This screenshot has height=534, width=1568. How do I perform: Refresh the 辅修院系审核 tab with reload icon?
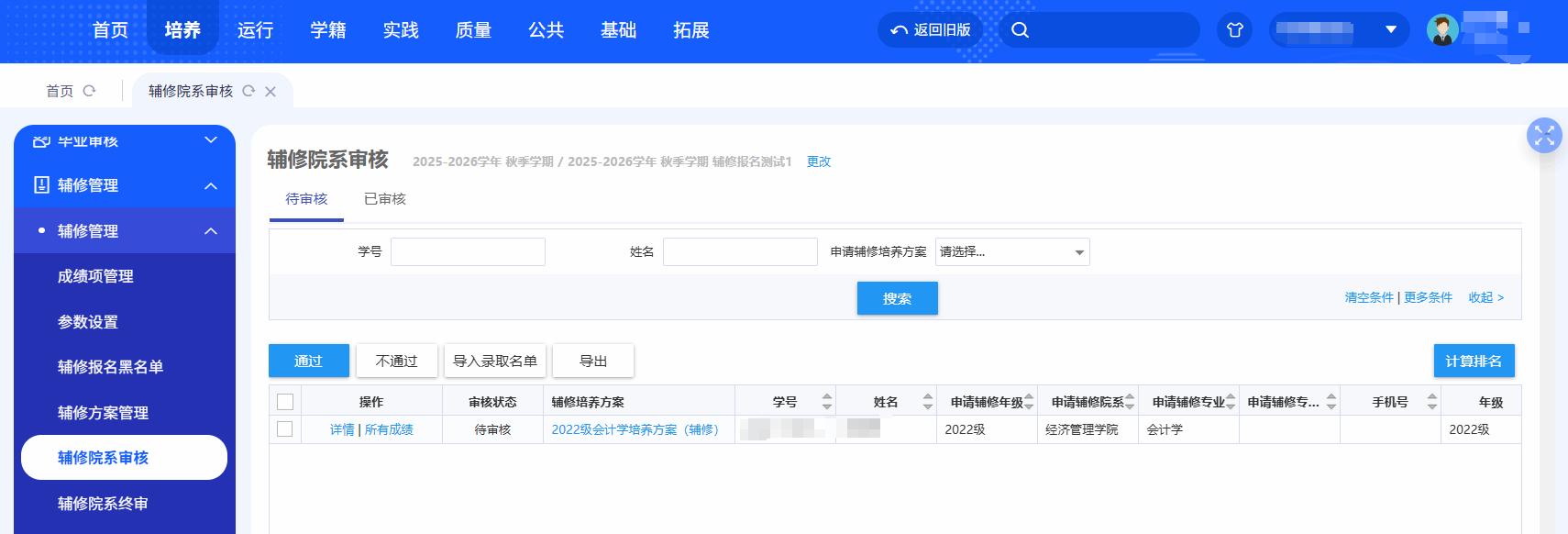pos(248,91)
